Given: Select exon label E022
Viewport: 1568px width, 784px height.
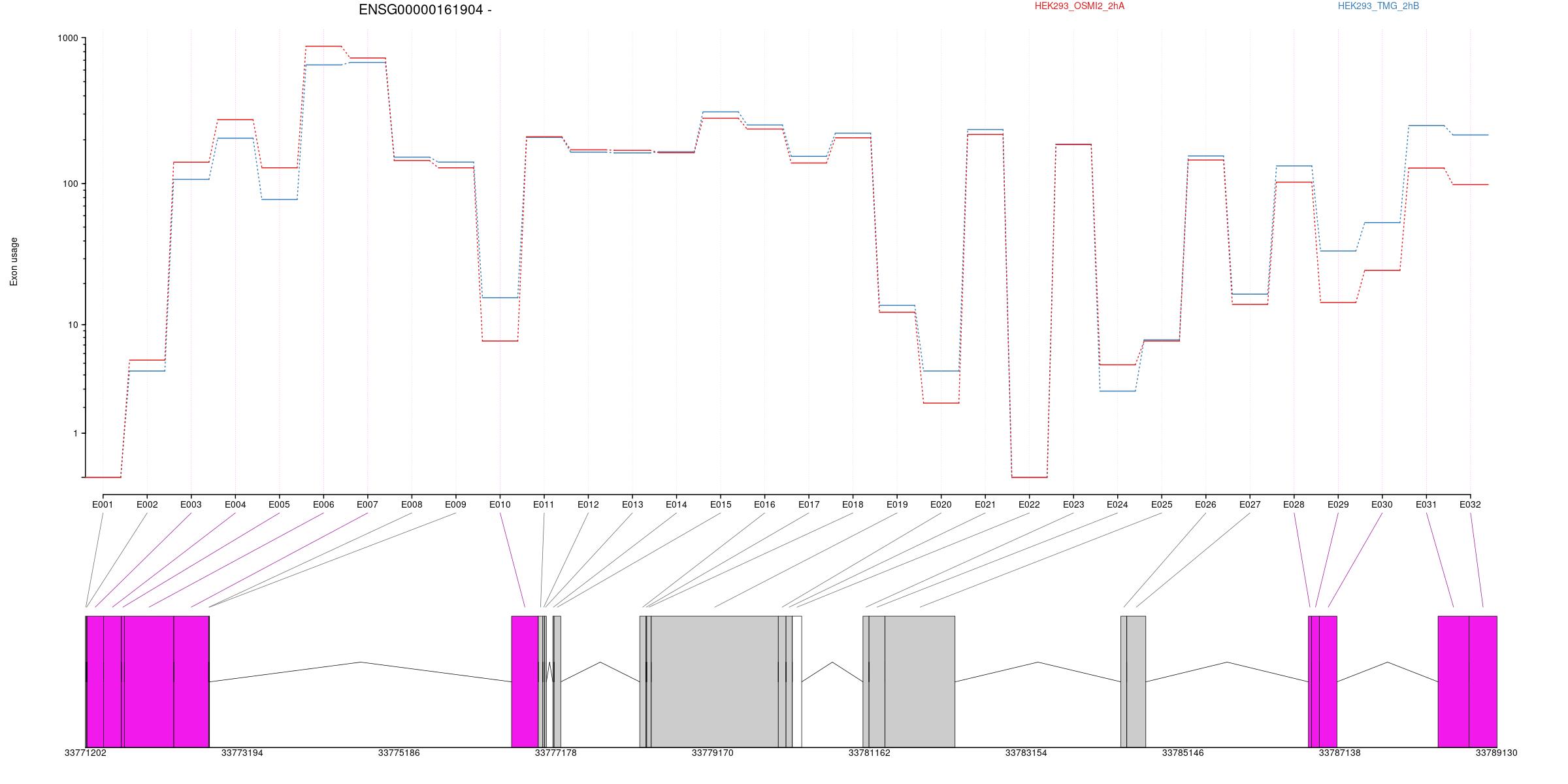Looking at the screenshot, I should point(1029,504).
